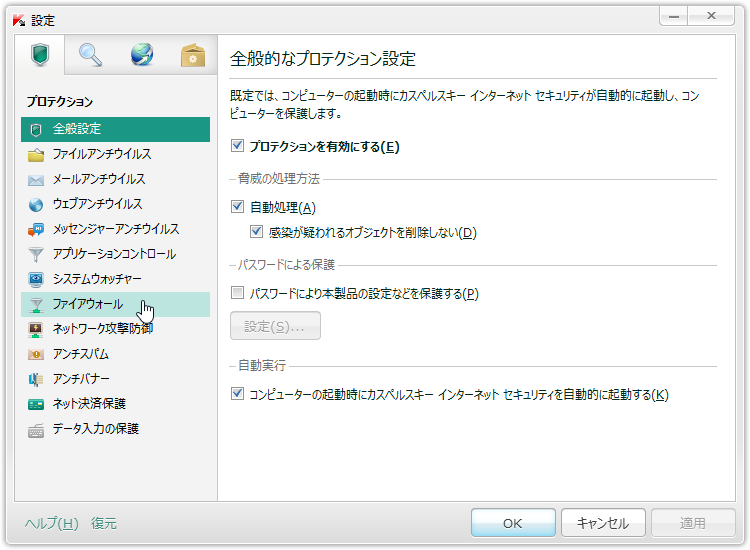Image resolution: width=750 pixels, height=550 pixels.
Task: Select ネット決済保護 in the sidebar
Action: (115, 404)
